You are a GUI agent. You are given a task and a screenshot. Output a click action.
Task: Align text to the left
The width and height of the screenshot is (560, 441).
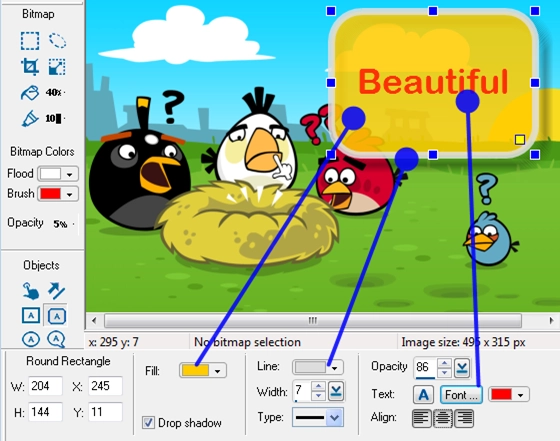coord(422,418)
